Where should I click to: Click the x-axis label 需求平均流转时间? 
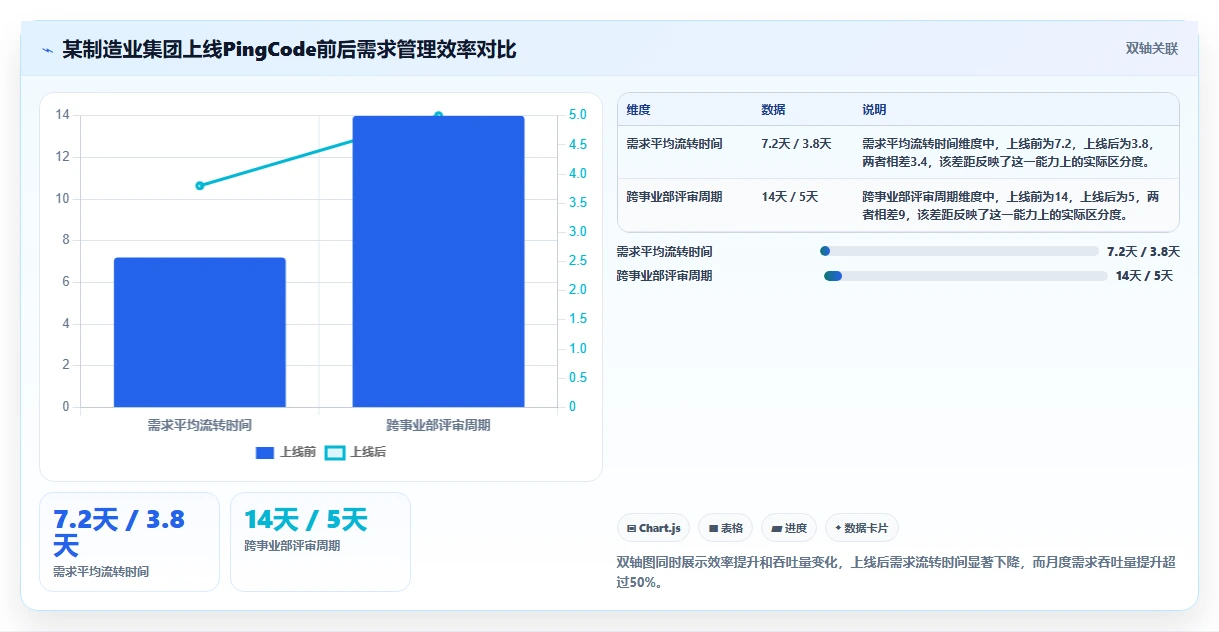200,425
